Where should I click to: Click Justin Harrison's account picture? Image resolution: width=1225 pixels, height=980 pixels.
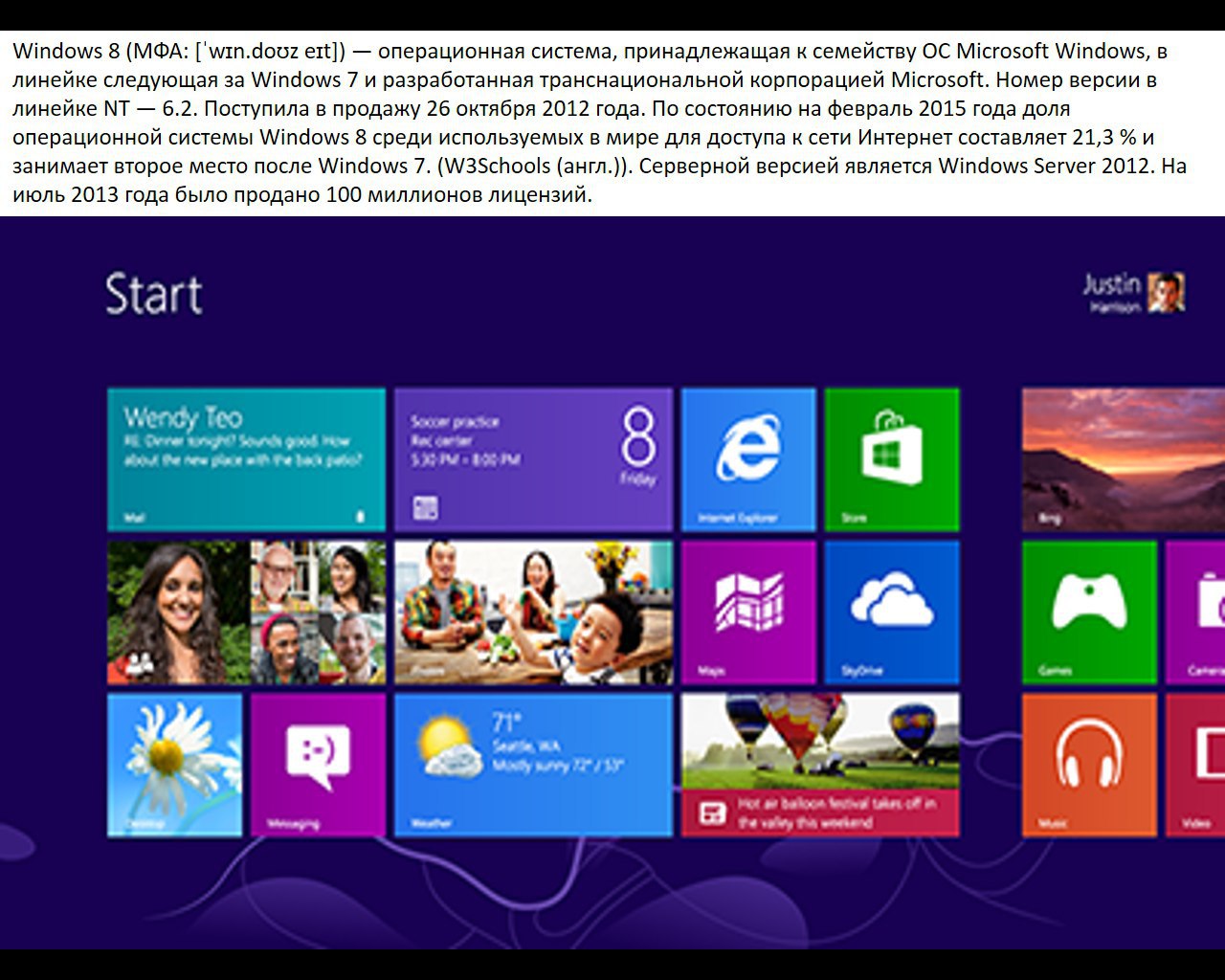1167,293
